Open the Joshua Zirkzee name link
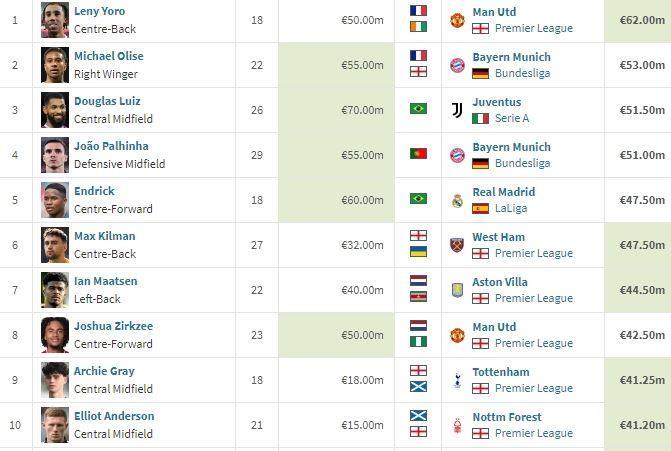Image resolution: width=671 pixels, height=451 pixels. 113,326
